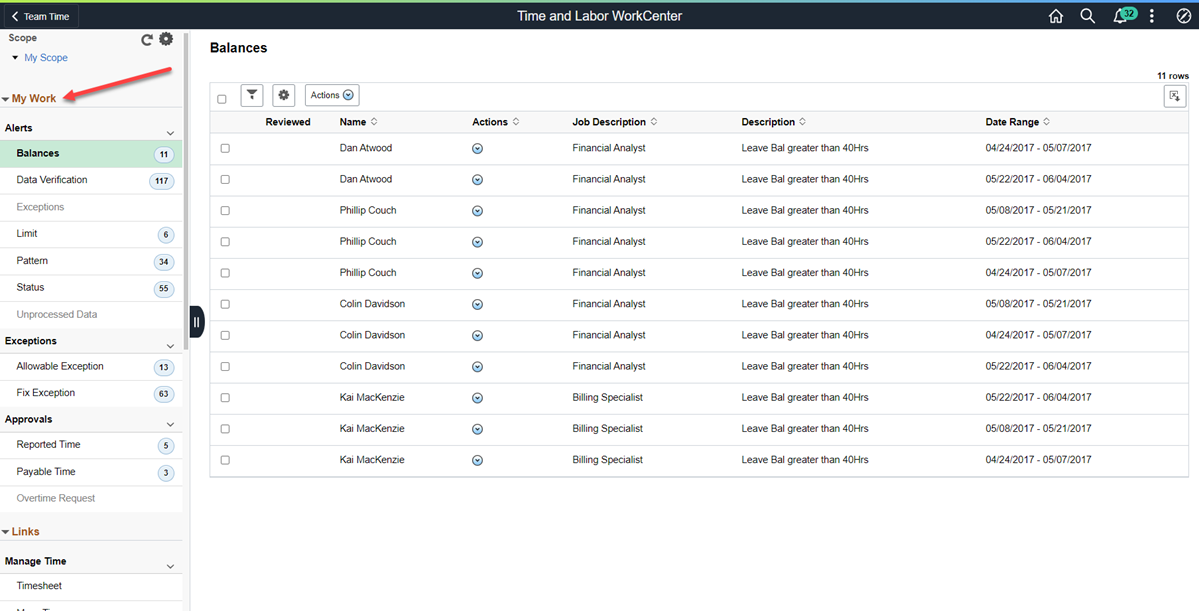This screenshot has height=611, width=1199.
Task: Check the Phillip Couch 05/08/2017 row box
Action: [x=225, y=211]
